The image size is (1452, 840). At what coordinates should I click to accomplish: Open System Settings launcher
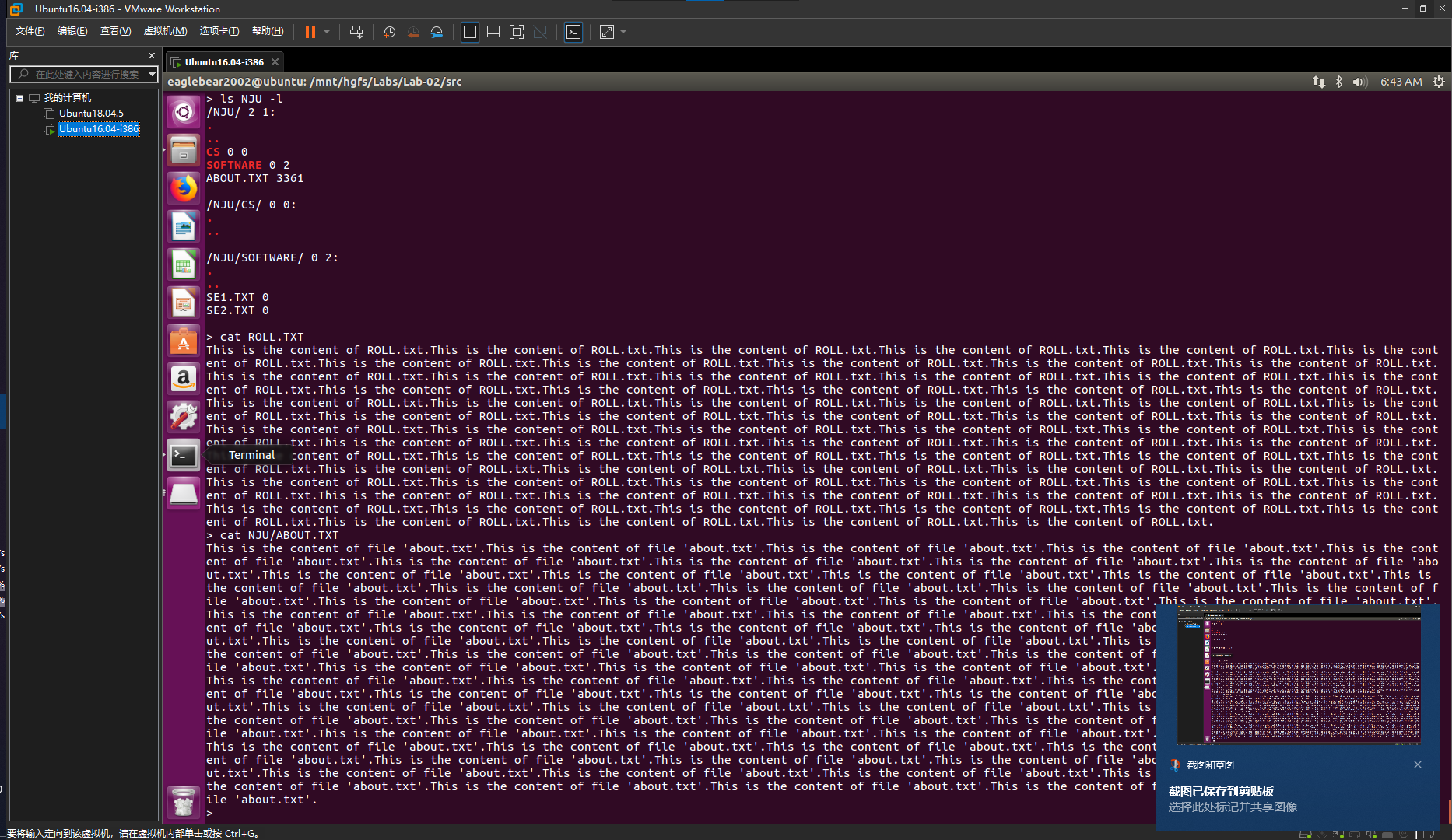pos(184,417)
